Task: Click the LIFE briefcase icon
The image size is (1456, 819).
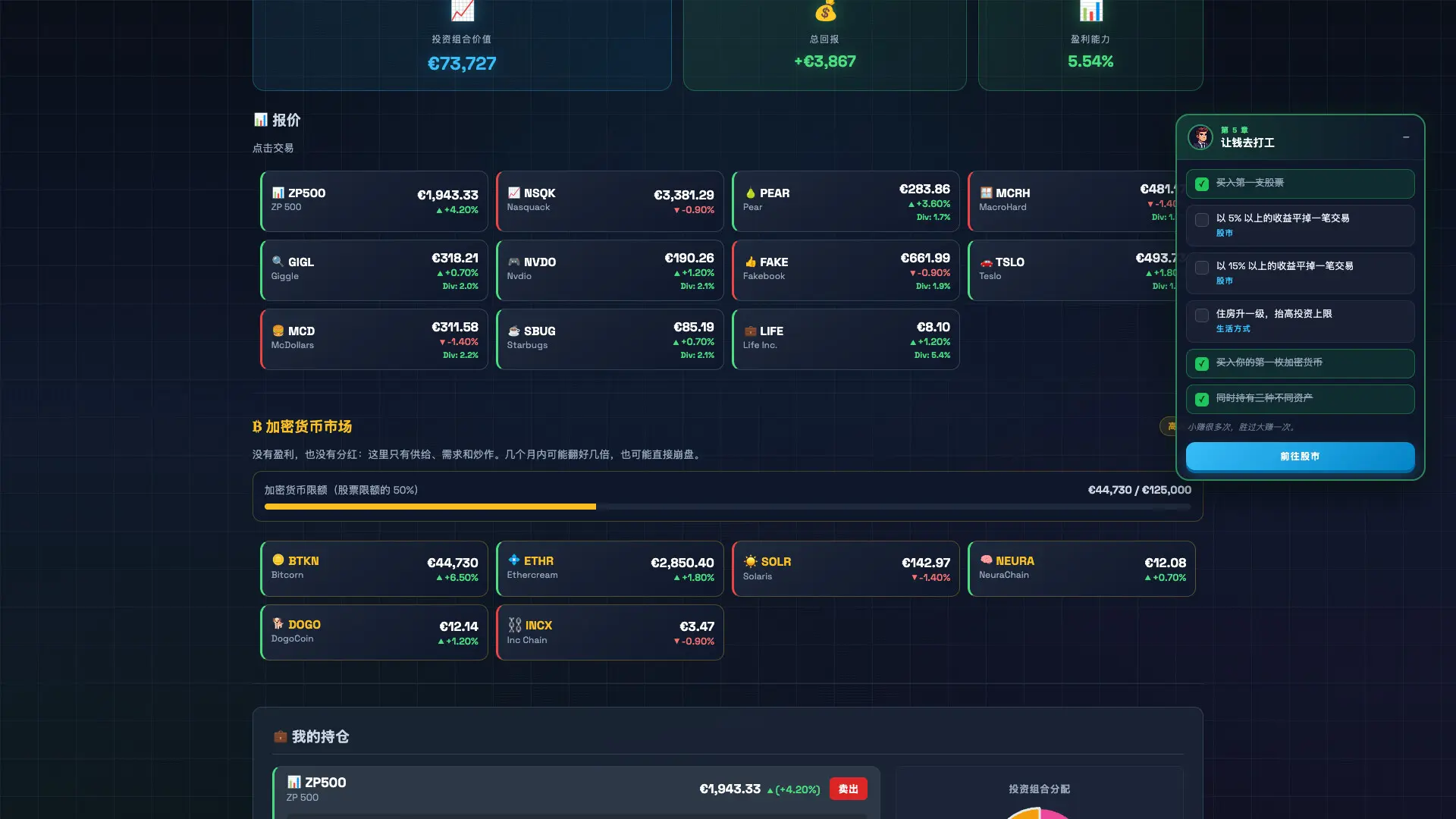Action: pos(750,331)
